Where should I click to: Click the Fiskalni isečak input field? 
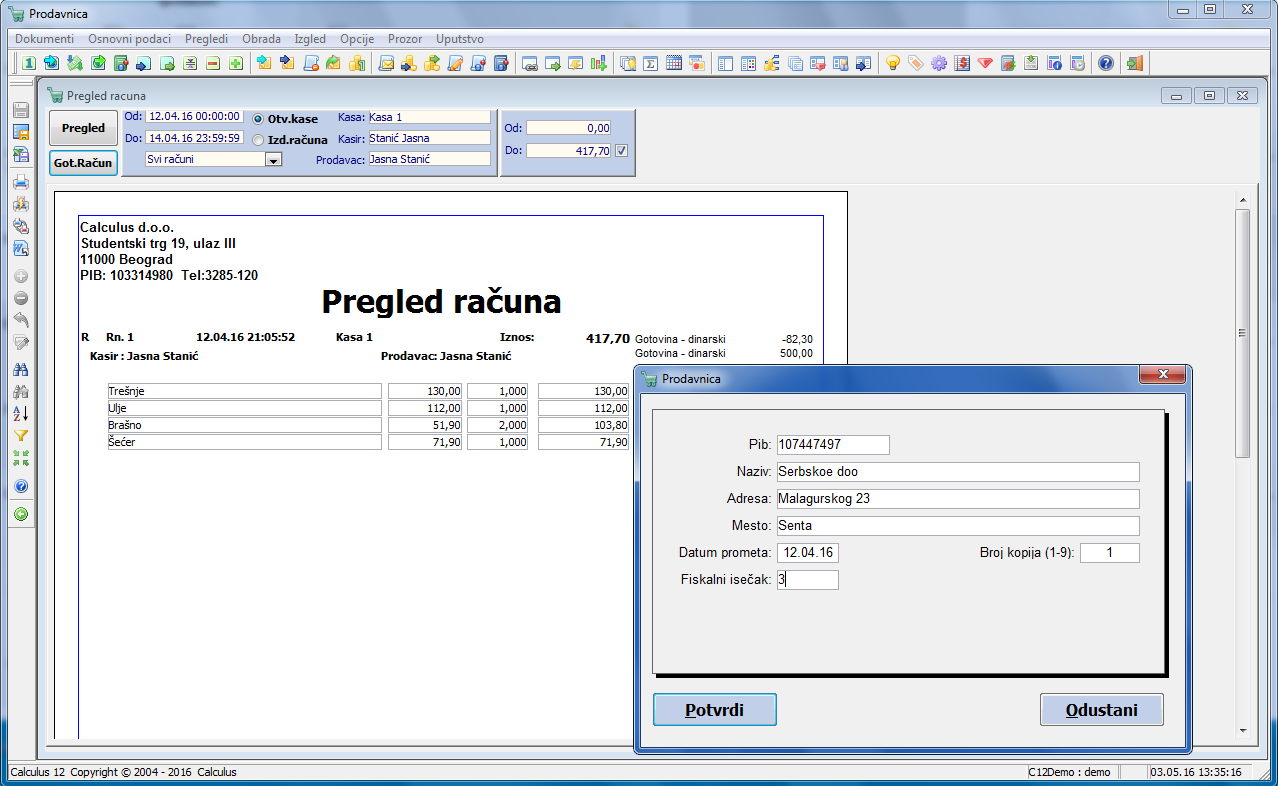pyautogui.click(x=807, y=579)
